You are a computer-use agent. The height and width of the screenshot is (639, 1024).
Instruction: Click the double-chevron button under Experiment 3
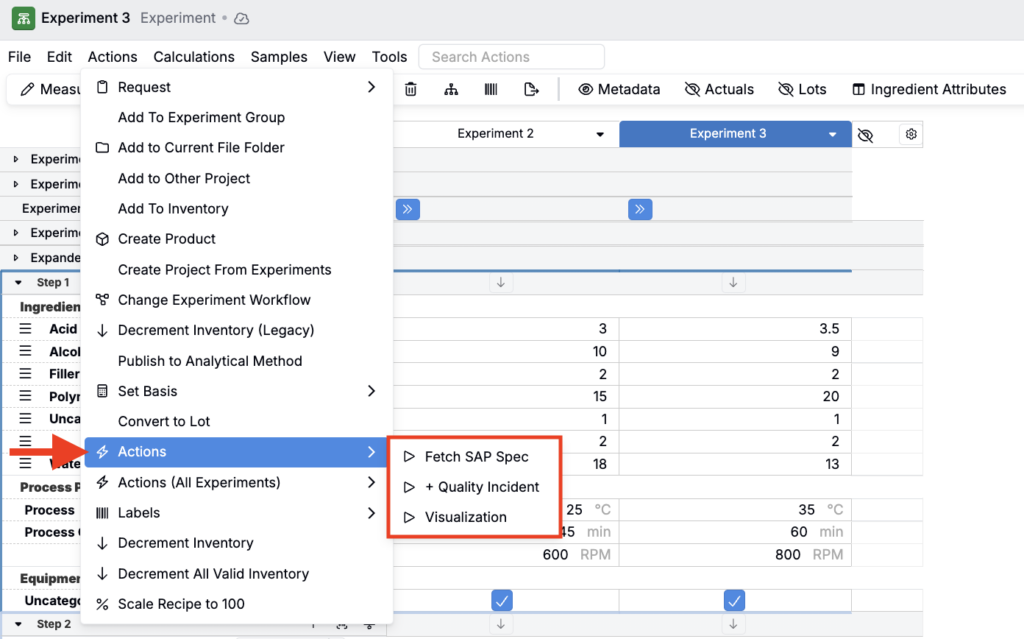point(640,209)
